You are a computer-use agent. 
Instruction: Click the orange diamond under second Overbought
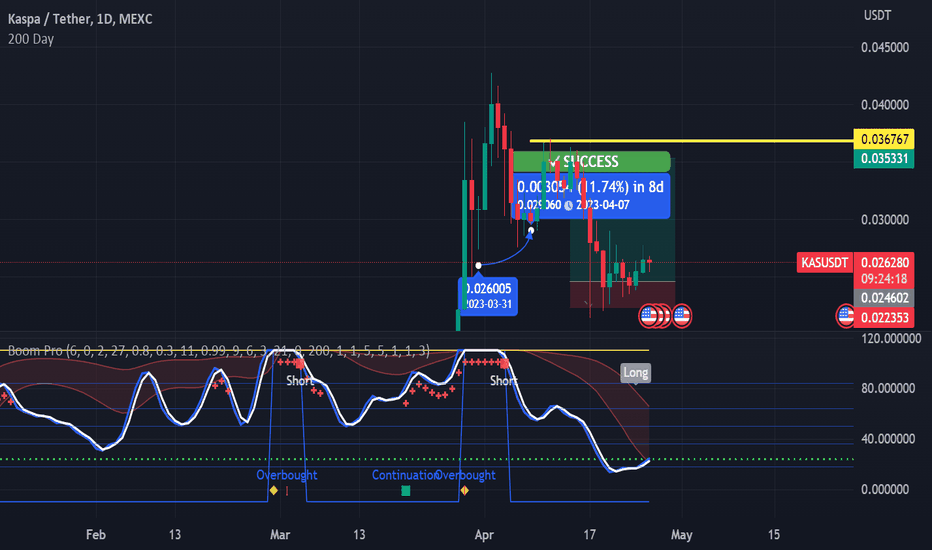(x=464, y=491)
